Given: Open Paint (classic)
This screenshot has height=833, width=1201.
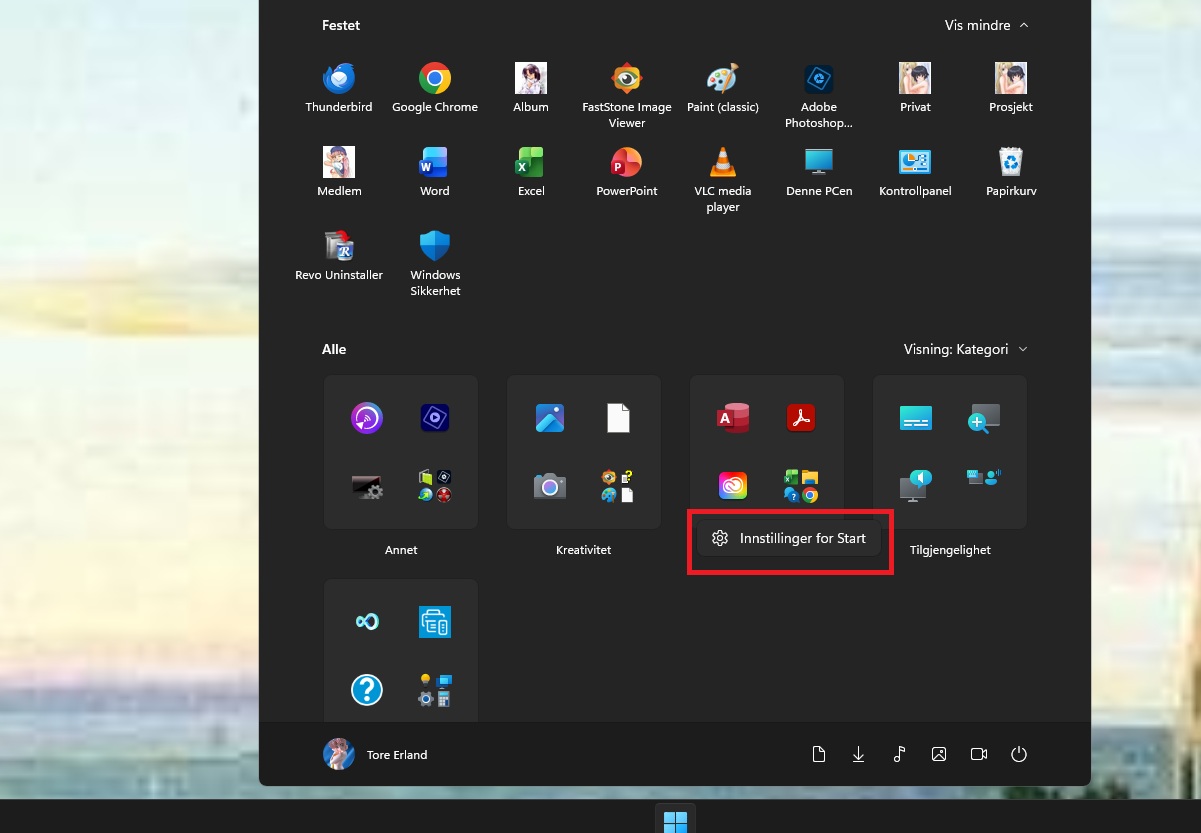Looking at the screenshot, I should (x=723, y=89).
